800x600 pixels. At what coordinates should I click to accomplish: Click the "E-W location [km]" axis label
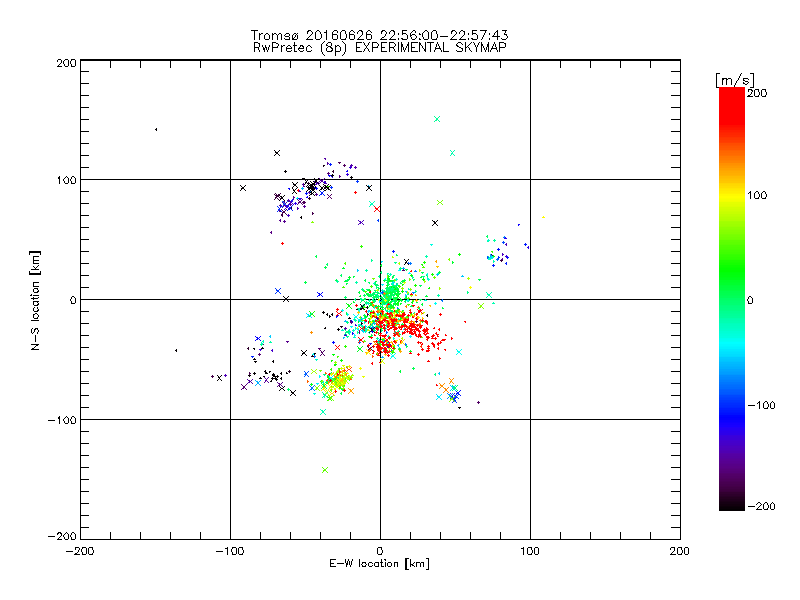379,563
